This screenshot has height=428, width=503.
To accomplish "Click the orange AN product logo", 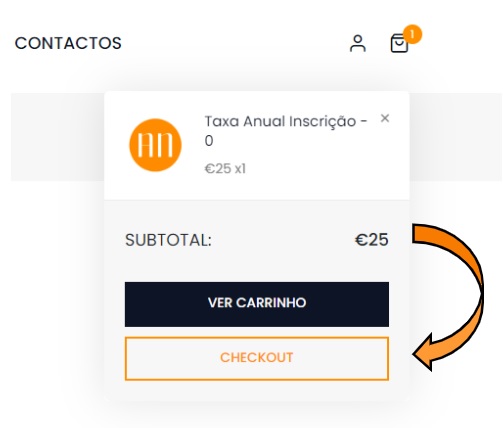I will pyautogui.click(x=155, y=145).
